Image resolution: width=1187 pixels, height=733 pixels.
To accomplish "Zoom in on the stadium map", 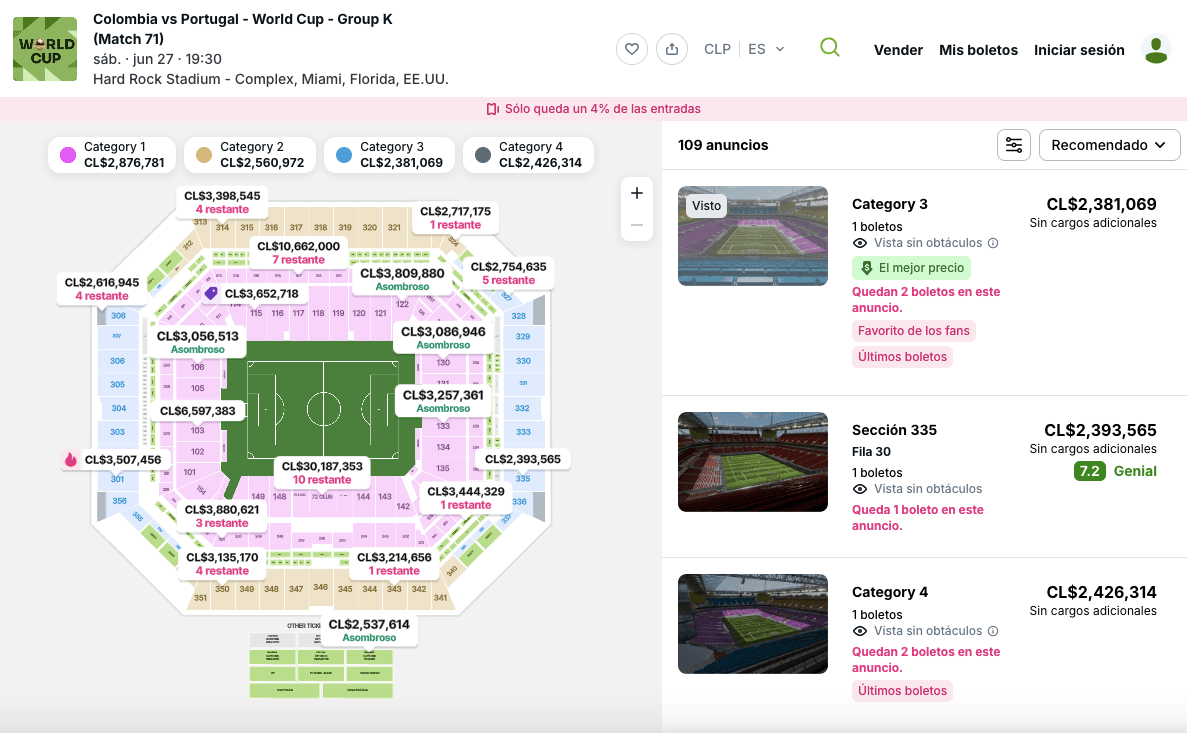I will coord(637,193).
